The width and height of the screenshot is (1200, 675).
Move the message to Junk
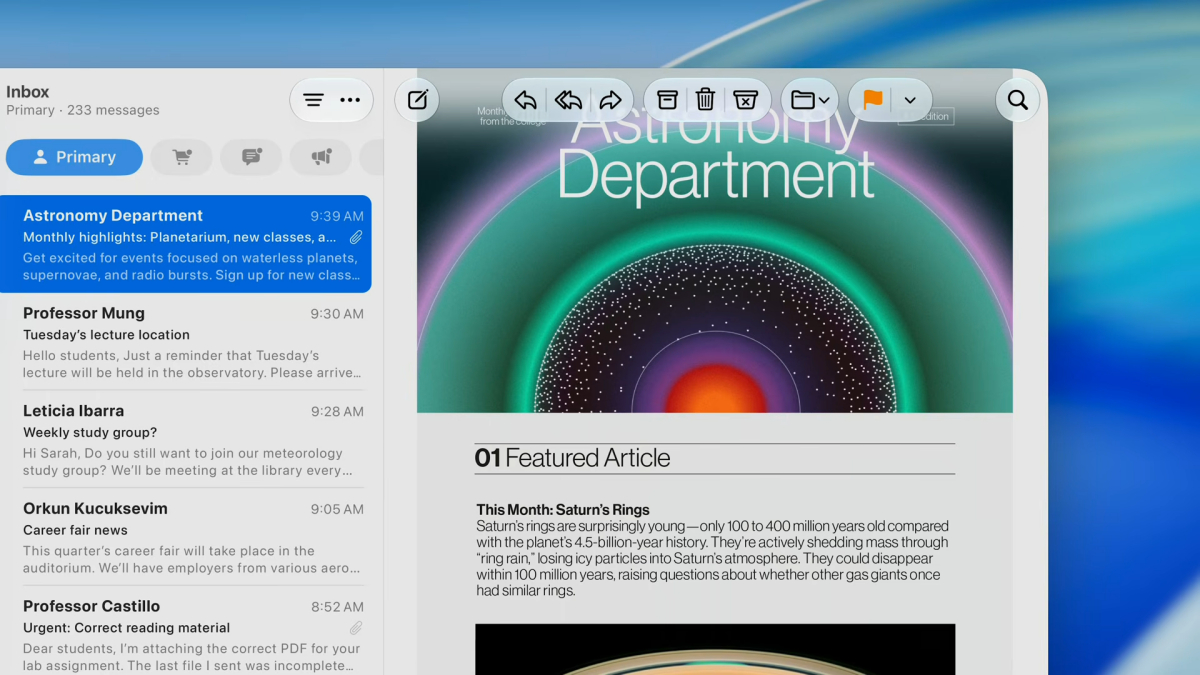coord(745,100)
